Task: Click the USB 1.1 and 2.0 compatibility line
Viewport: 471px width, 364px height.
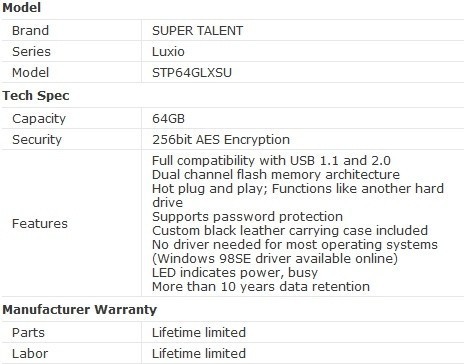Action: tap(271, 161)
